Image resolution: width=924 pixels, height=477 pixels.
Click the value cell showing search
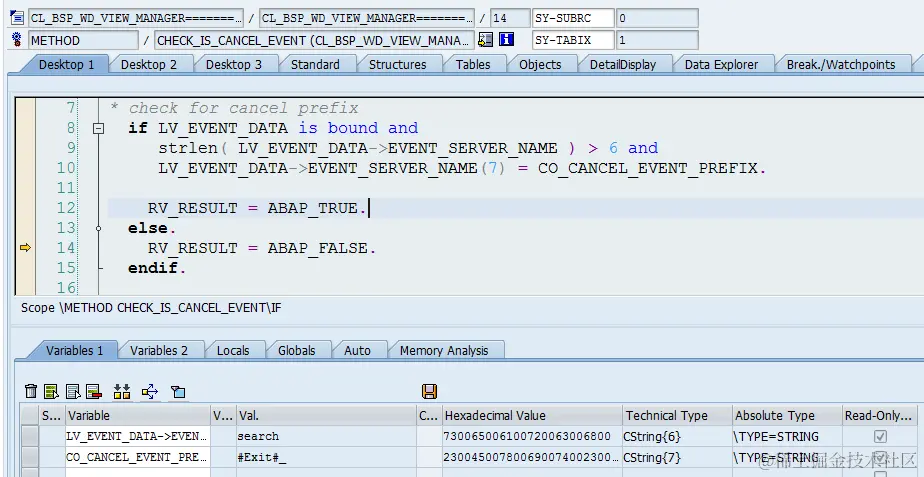tap(326, 436)
